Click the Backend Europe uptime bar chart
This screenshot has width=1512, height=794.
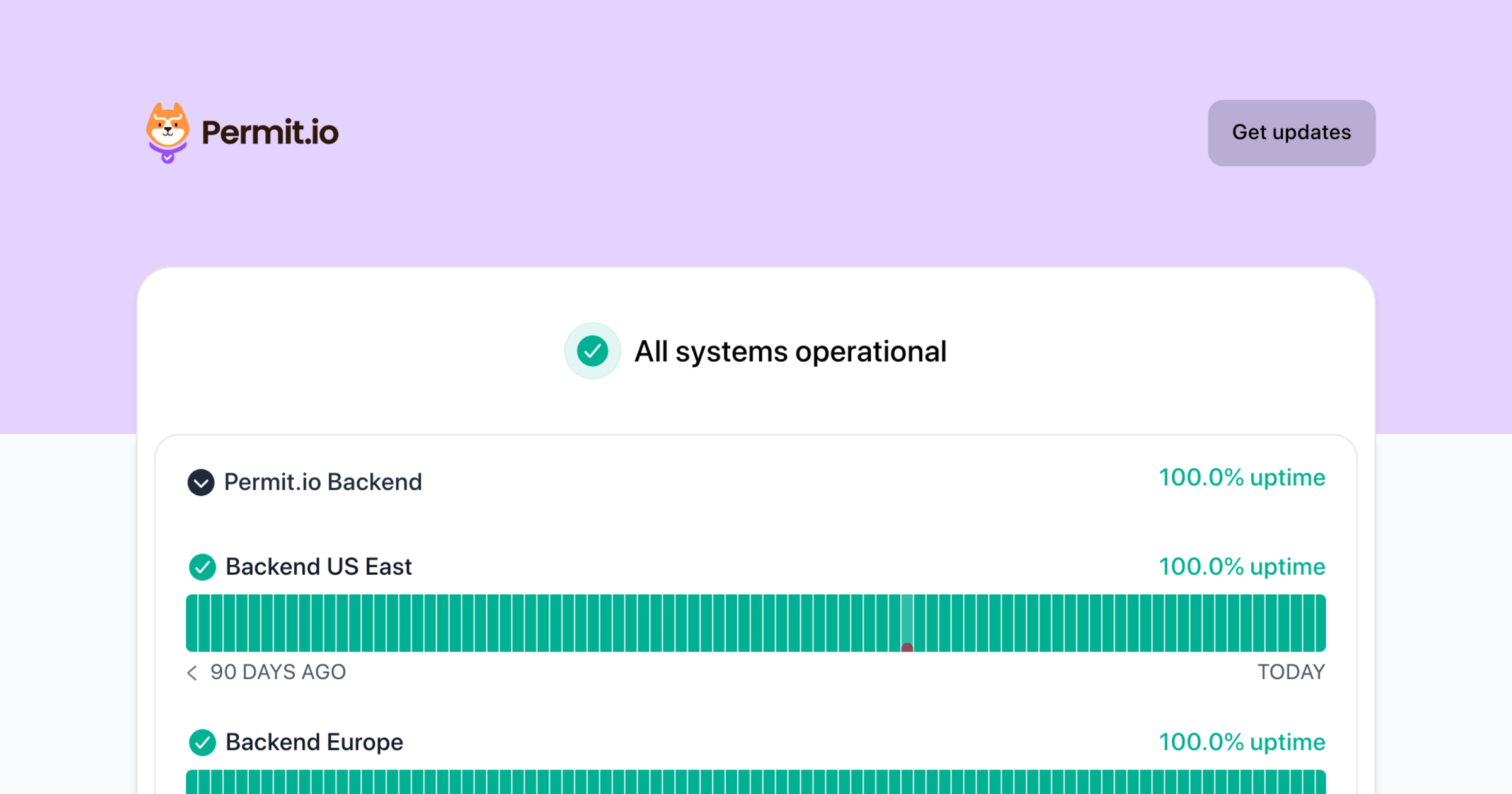click(x=756, y=782)
